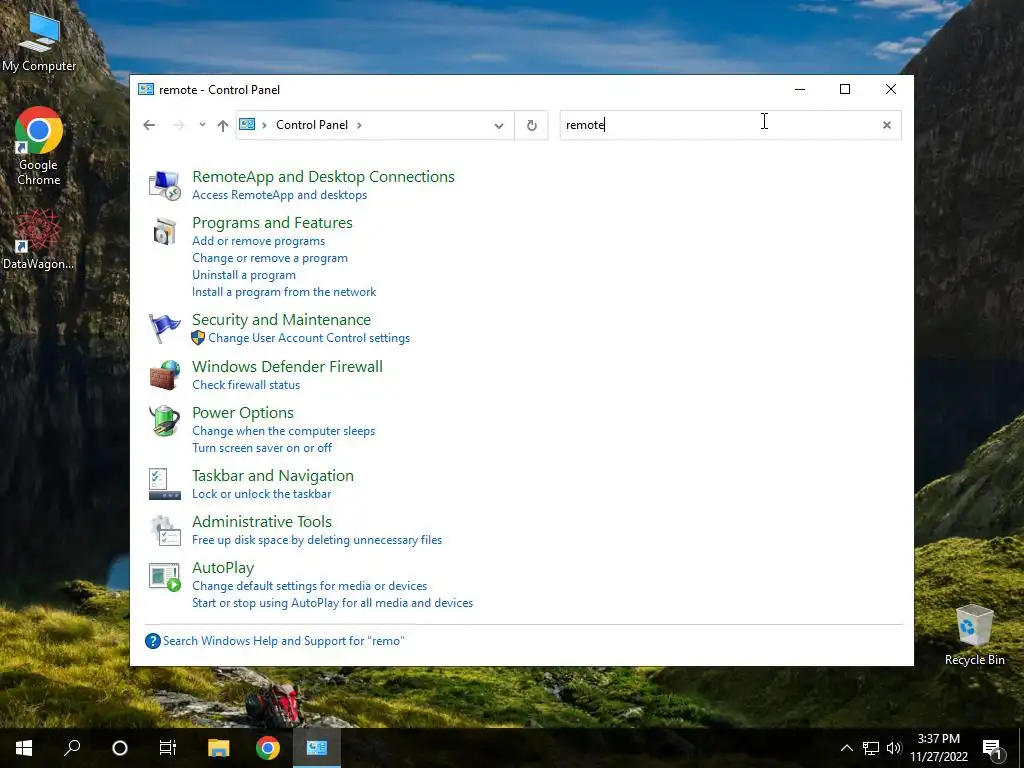Go back with the back arrow

[149, 125]
